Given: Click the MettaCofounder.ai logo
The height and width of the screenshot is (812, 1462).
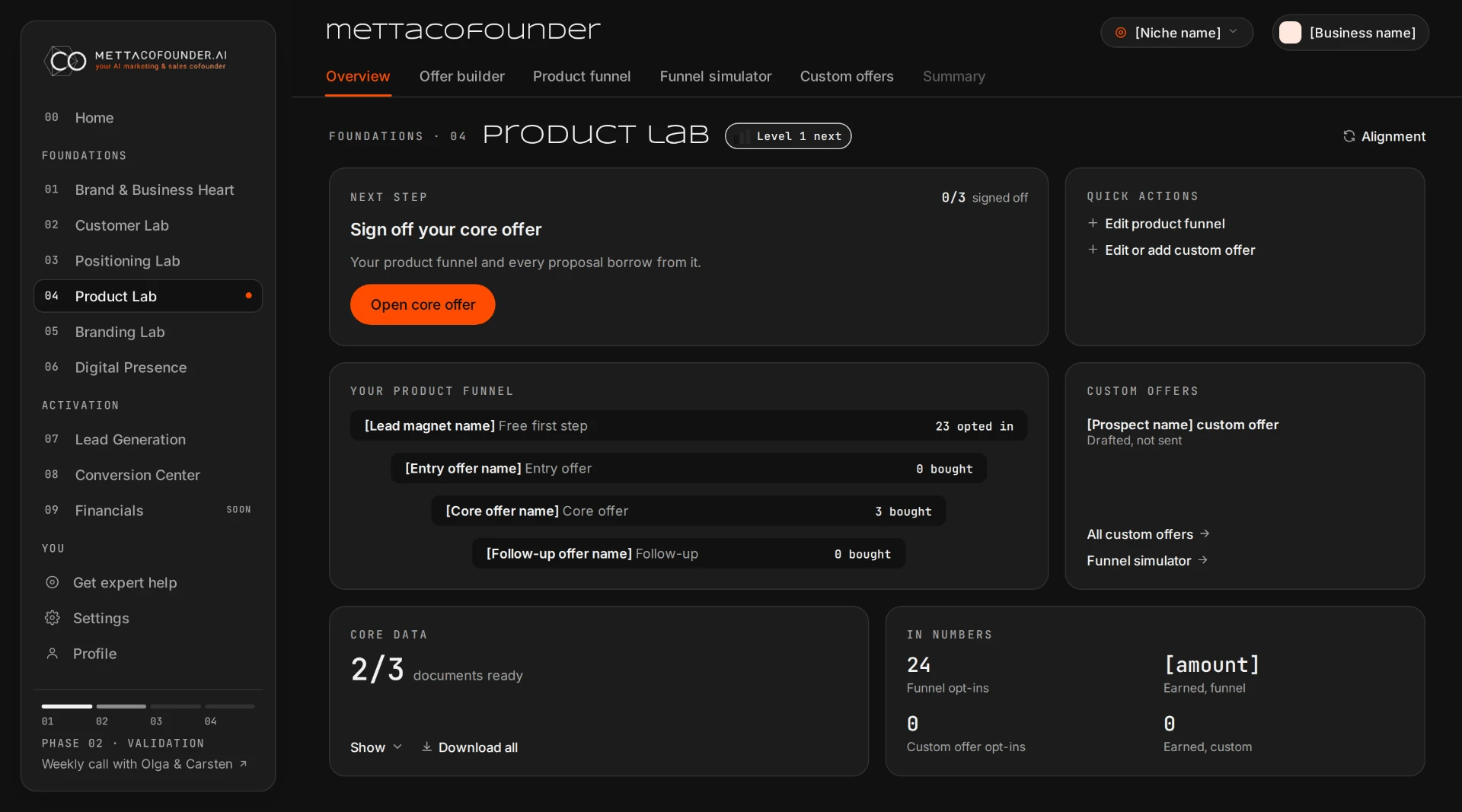Looking at the screenshot, I should pyautogui.click(x=136, y=60).
